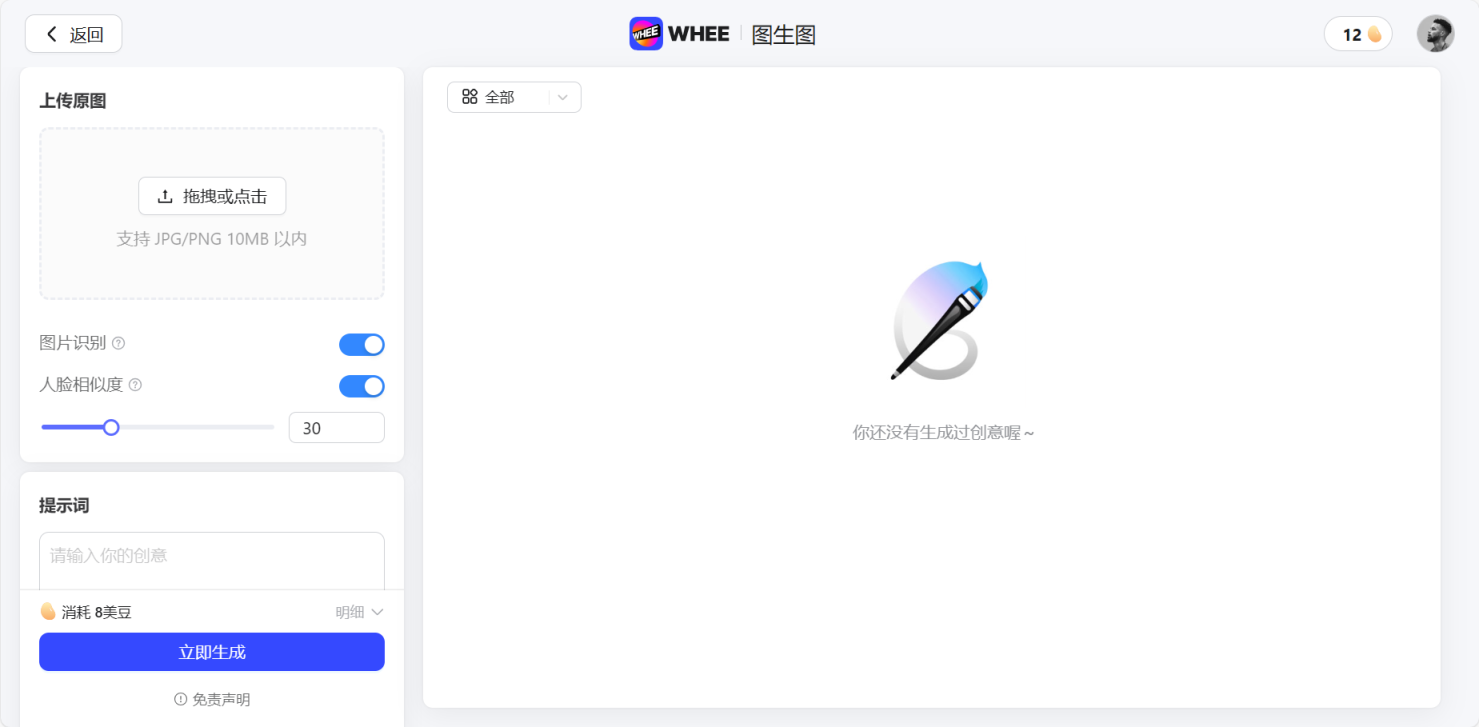
Task: Click the face similarity slider handle
Action: click(111, 427)
